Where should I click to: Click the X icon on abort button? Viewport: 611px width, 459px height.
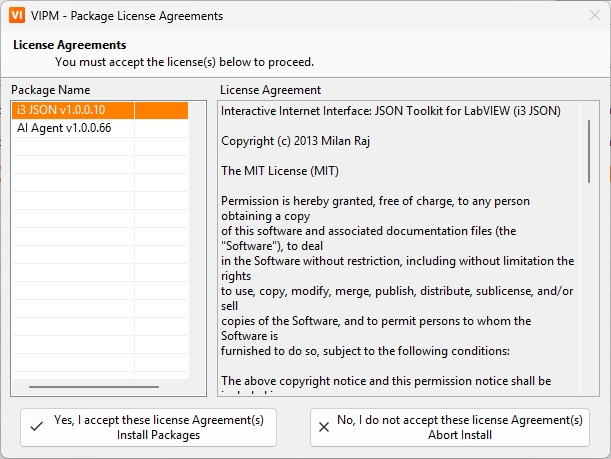324,427
